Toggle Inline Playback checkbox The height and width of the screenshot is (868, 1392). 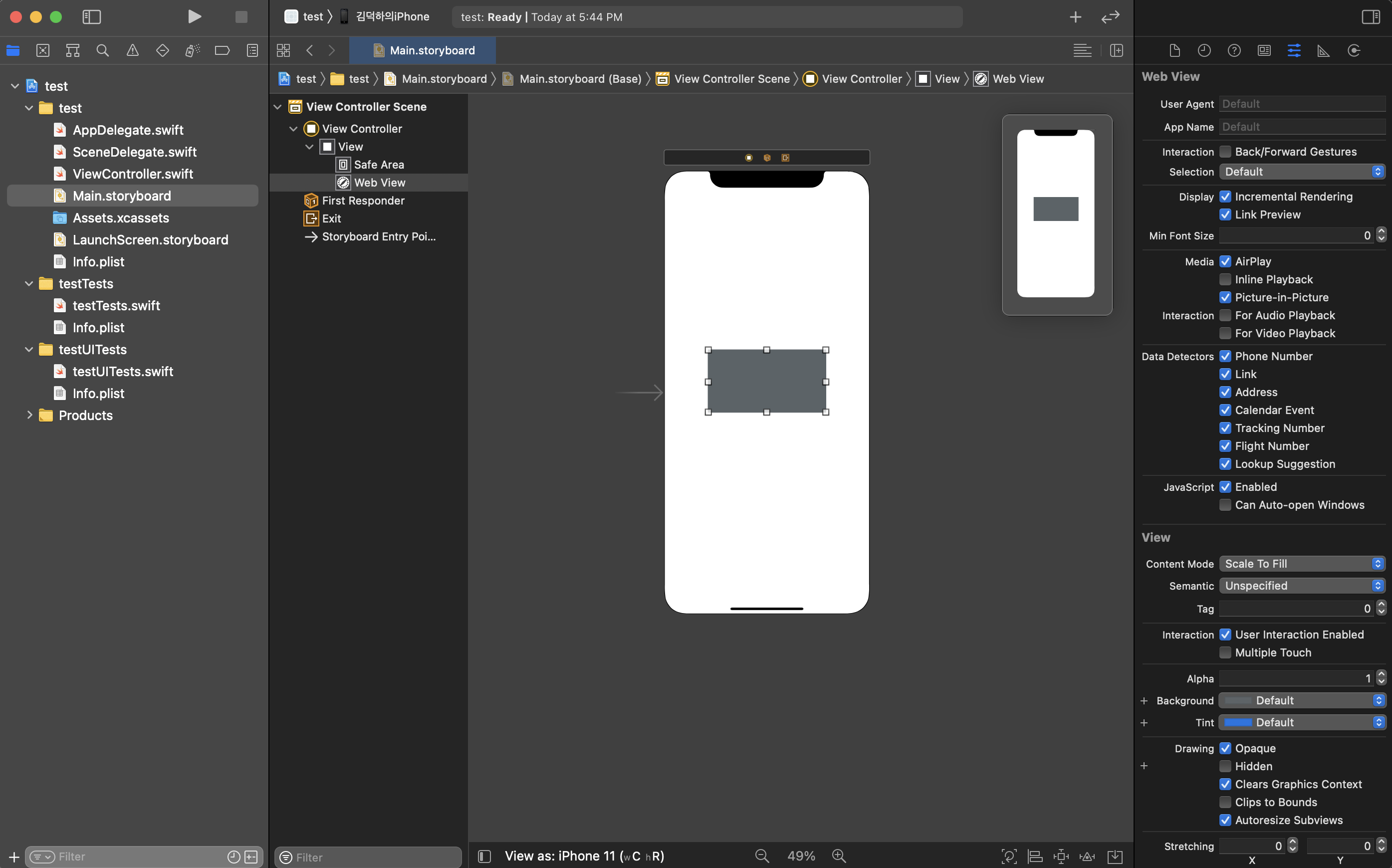(1225, 279)
